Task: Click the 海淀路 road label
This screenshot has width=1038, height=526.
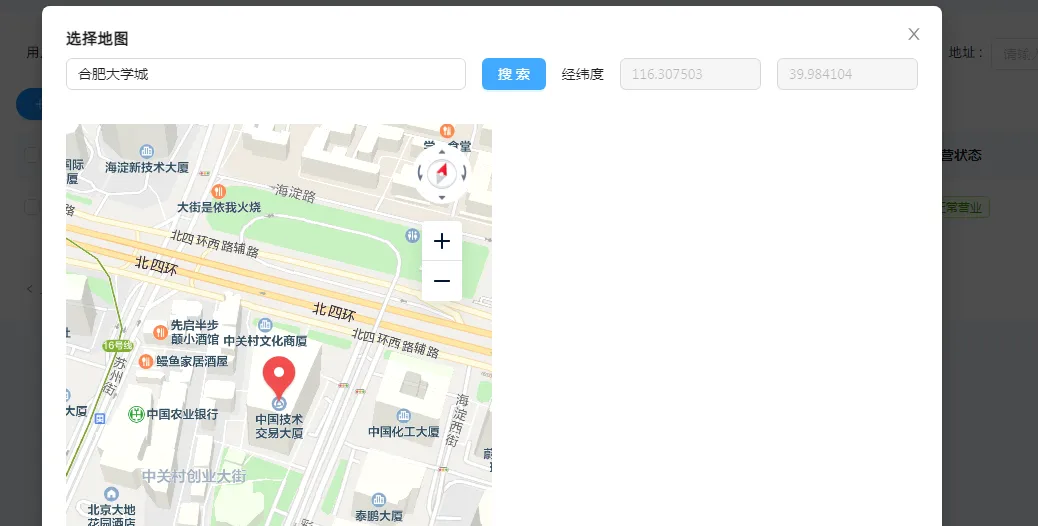Action: click(296, 193)
